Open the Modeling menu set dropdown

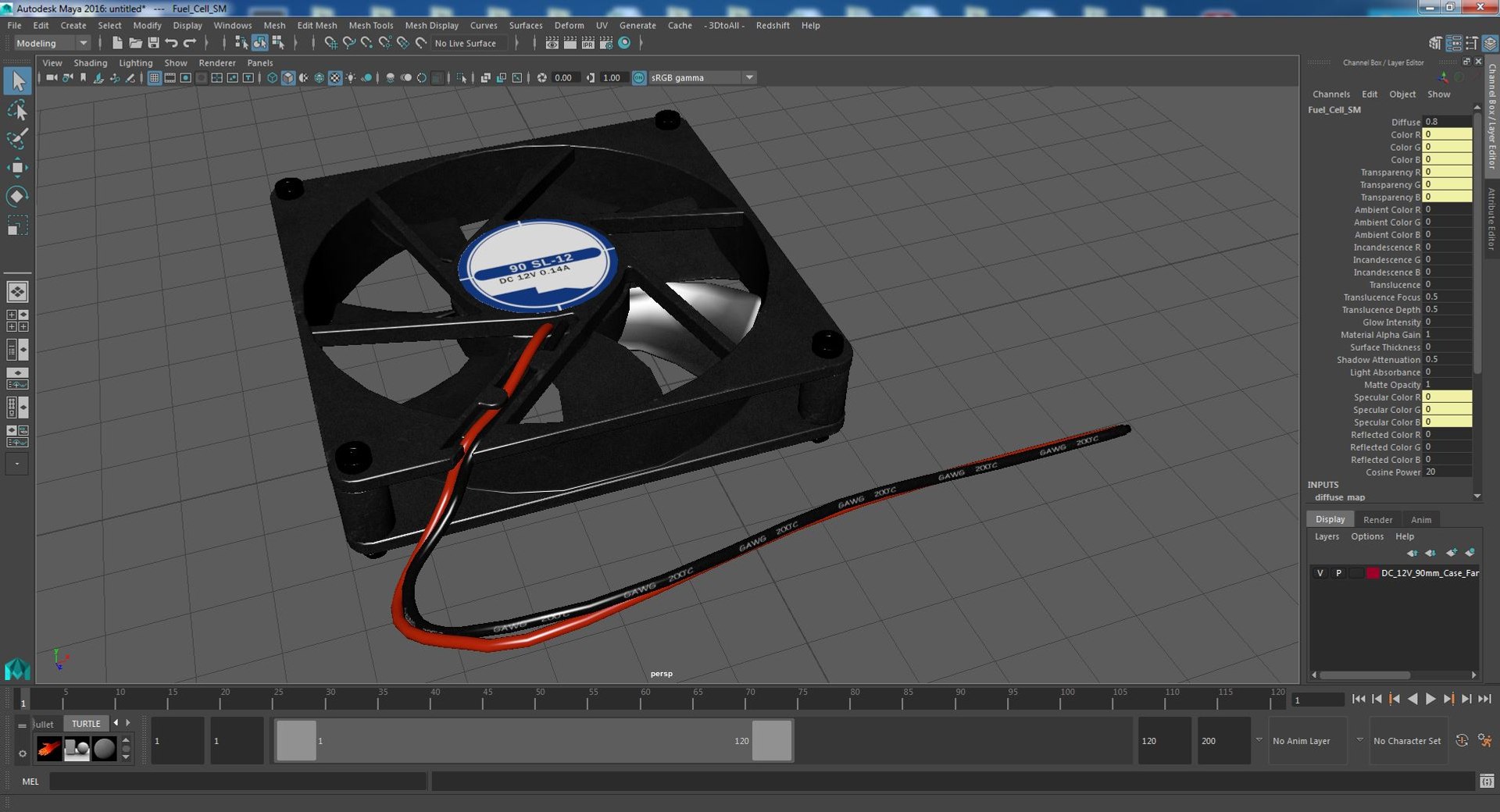52,43
